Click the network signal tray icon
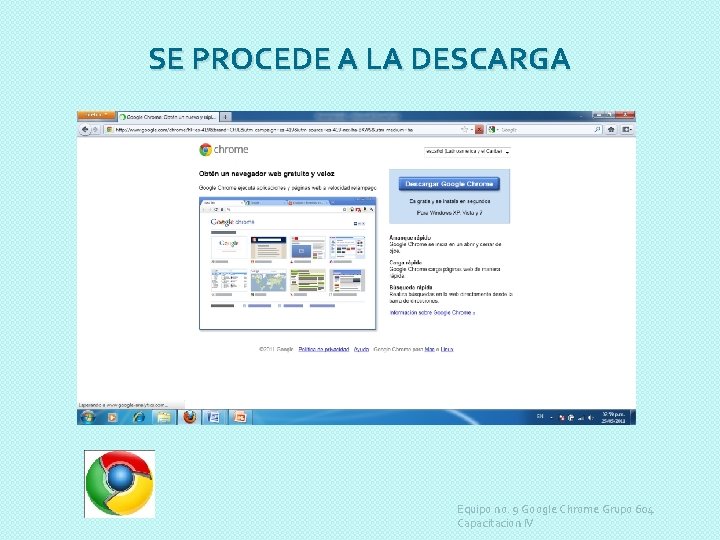 [x=581, y=418]
